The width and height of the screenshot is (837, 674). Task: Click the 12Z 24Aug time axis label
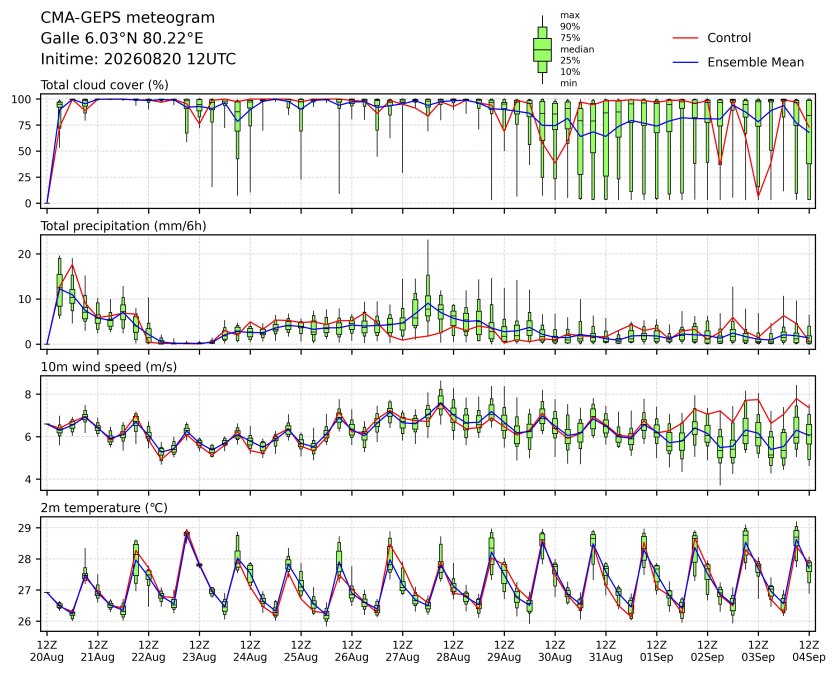pos(250,651)
